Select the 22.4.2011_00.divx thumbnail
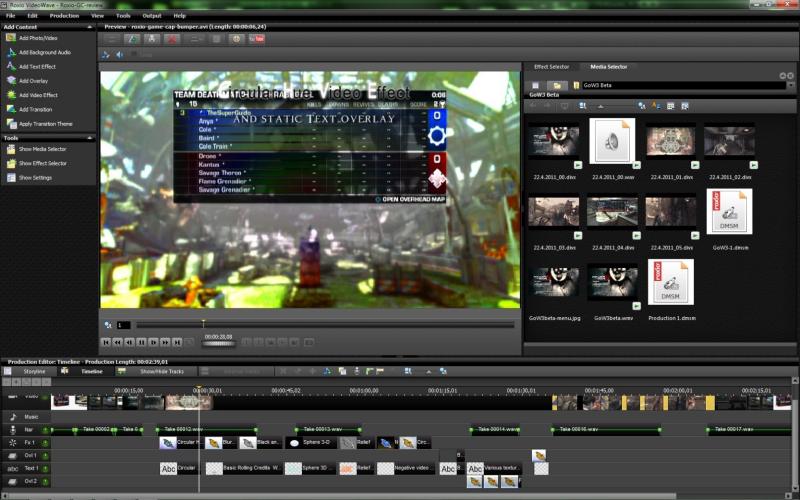 tap(554, 140)
